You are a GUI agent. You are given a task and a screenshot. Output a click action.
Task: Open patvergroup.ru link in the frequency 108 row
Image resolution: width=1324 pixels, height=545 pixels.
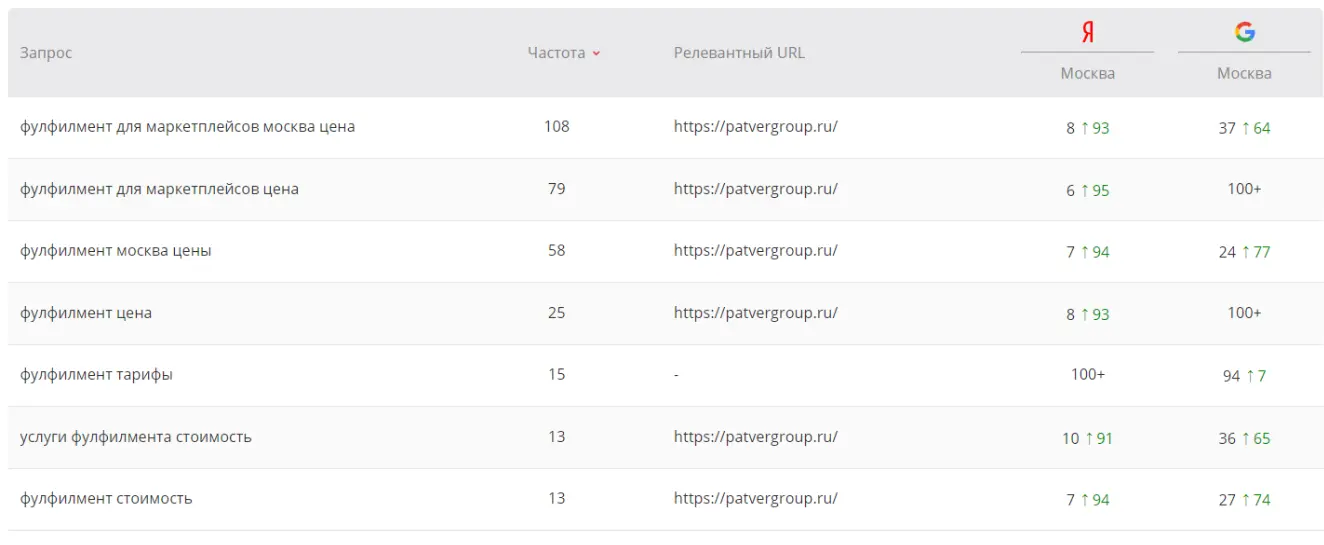[755, 127]
